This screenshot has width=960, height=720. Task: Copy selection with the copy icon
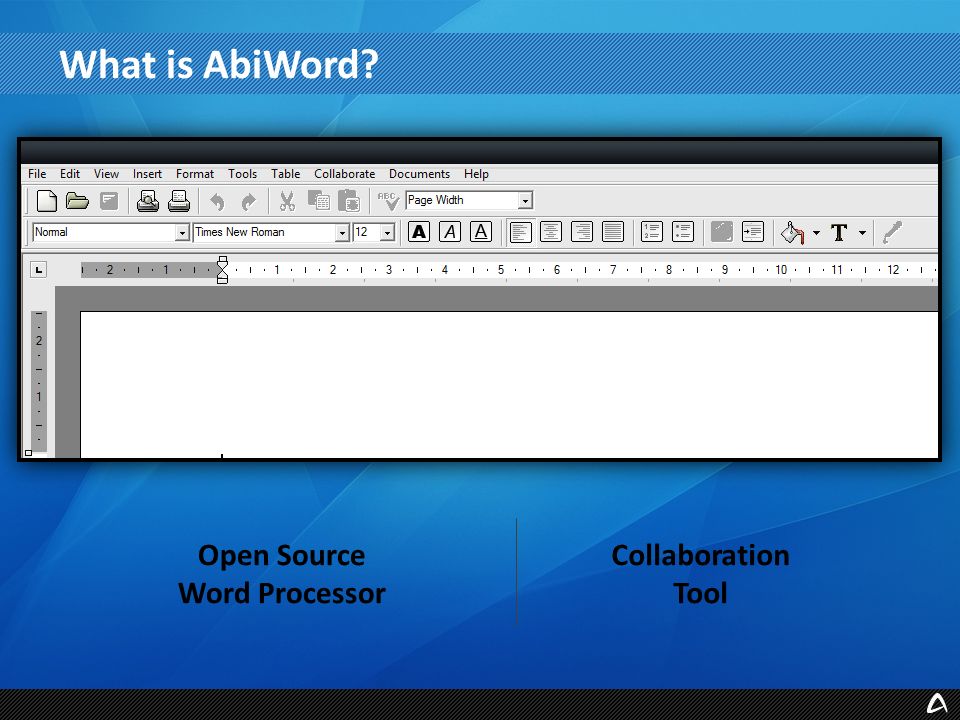318,201
